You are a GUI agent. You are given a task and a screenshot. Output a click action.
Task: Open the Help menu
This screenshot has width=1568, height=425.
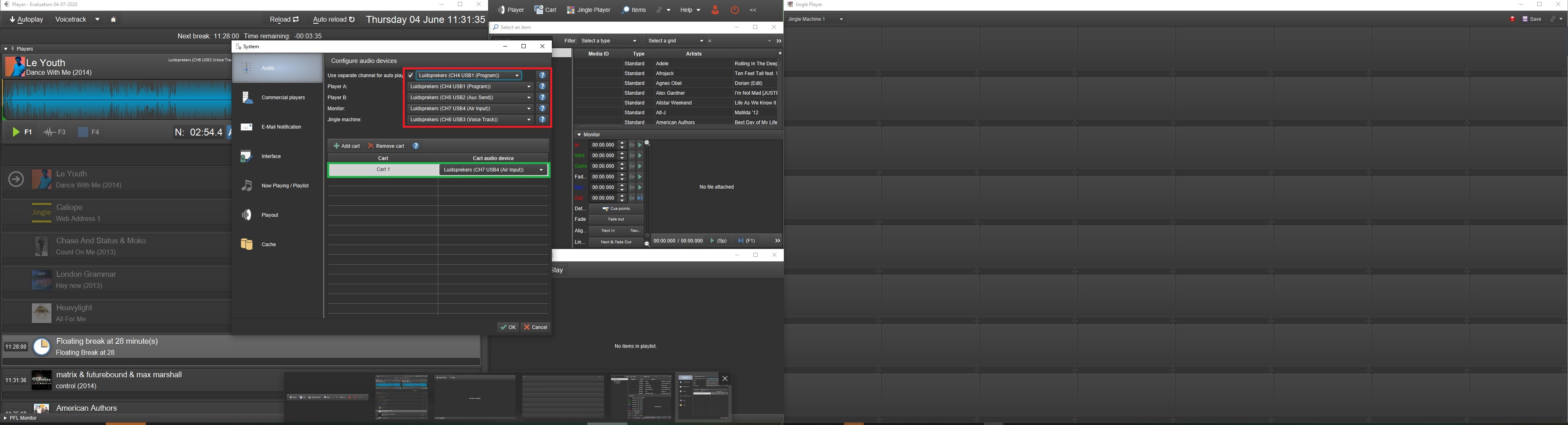point(690,10)
